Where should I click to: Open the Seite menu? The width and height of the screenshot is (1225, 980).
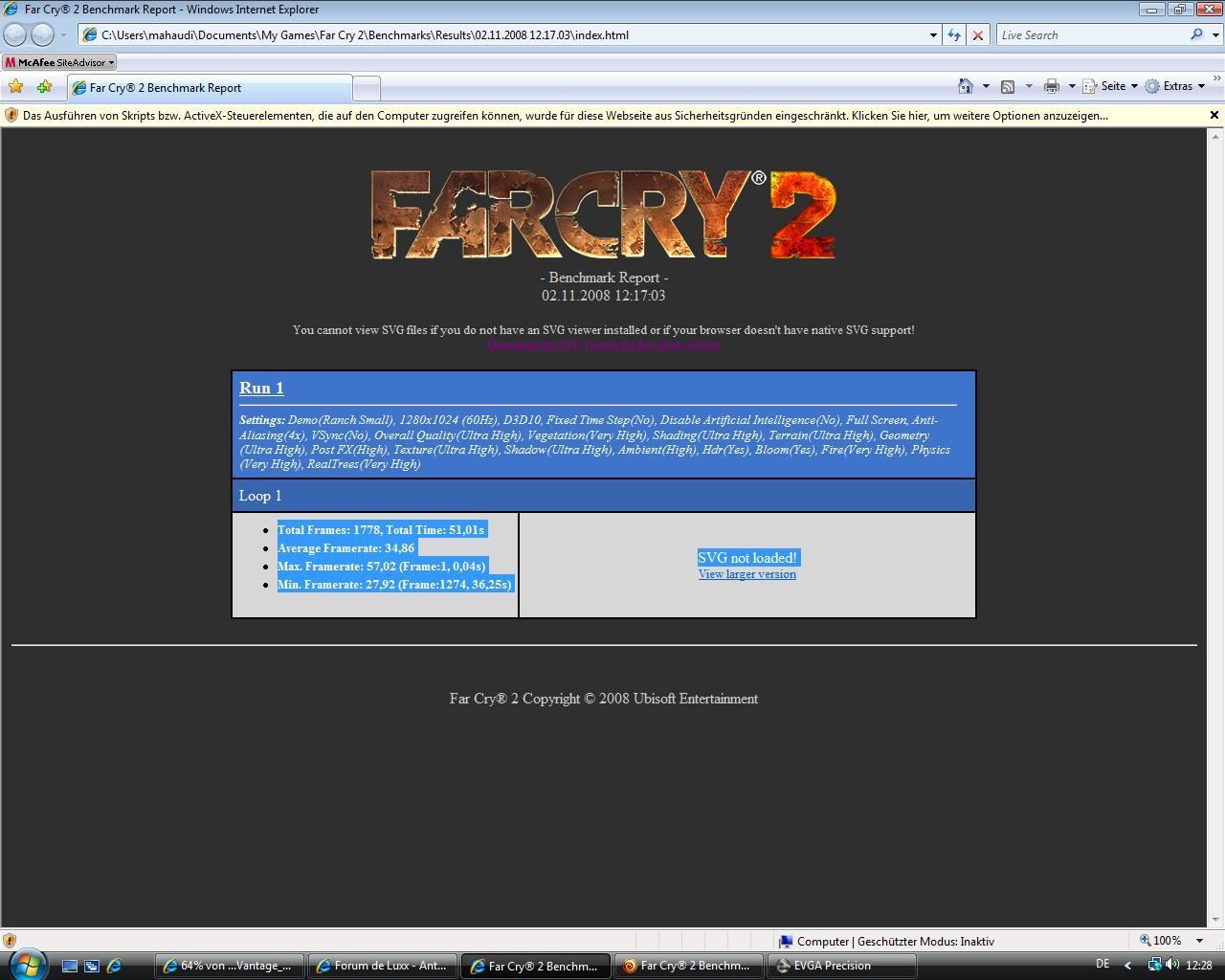click(1110, 86)
